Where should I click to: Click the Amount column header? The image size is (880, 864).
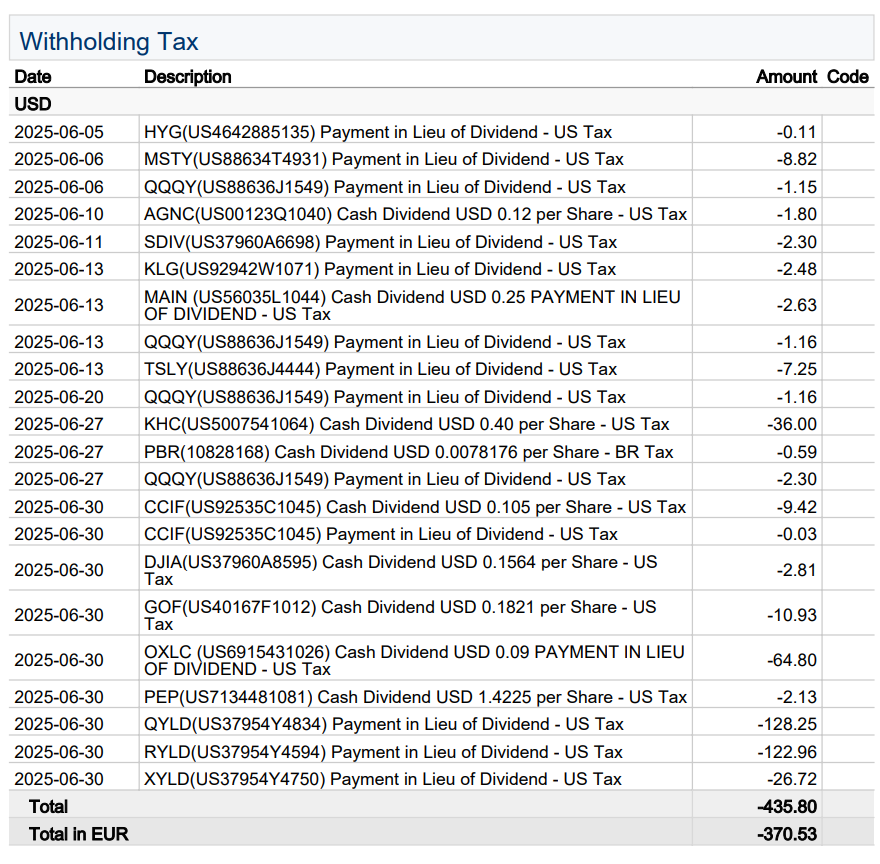point(786,77)
